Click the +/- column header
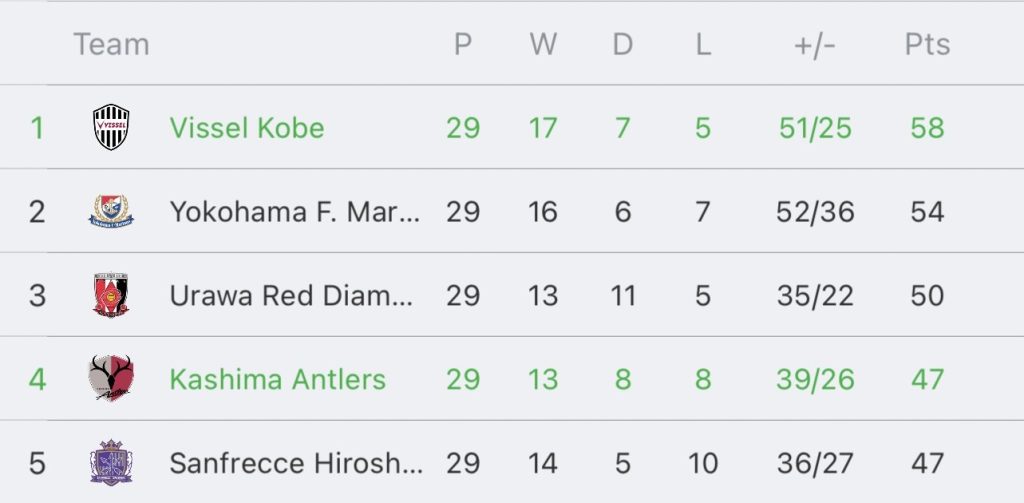Image resolution: width=1024 pixels, height=503 pixels. coord(815,44)
